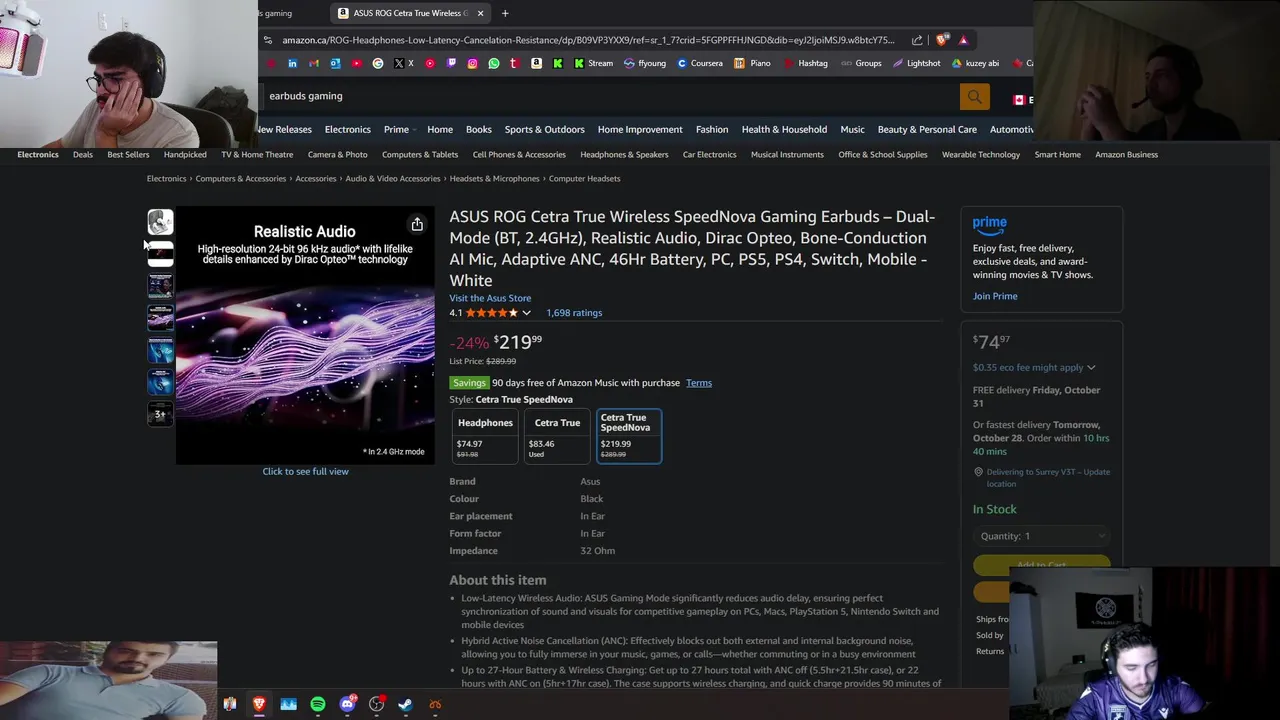
Task: Click the orange Amazon search button
Action: pos(974,97)
